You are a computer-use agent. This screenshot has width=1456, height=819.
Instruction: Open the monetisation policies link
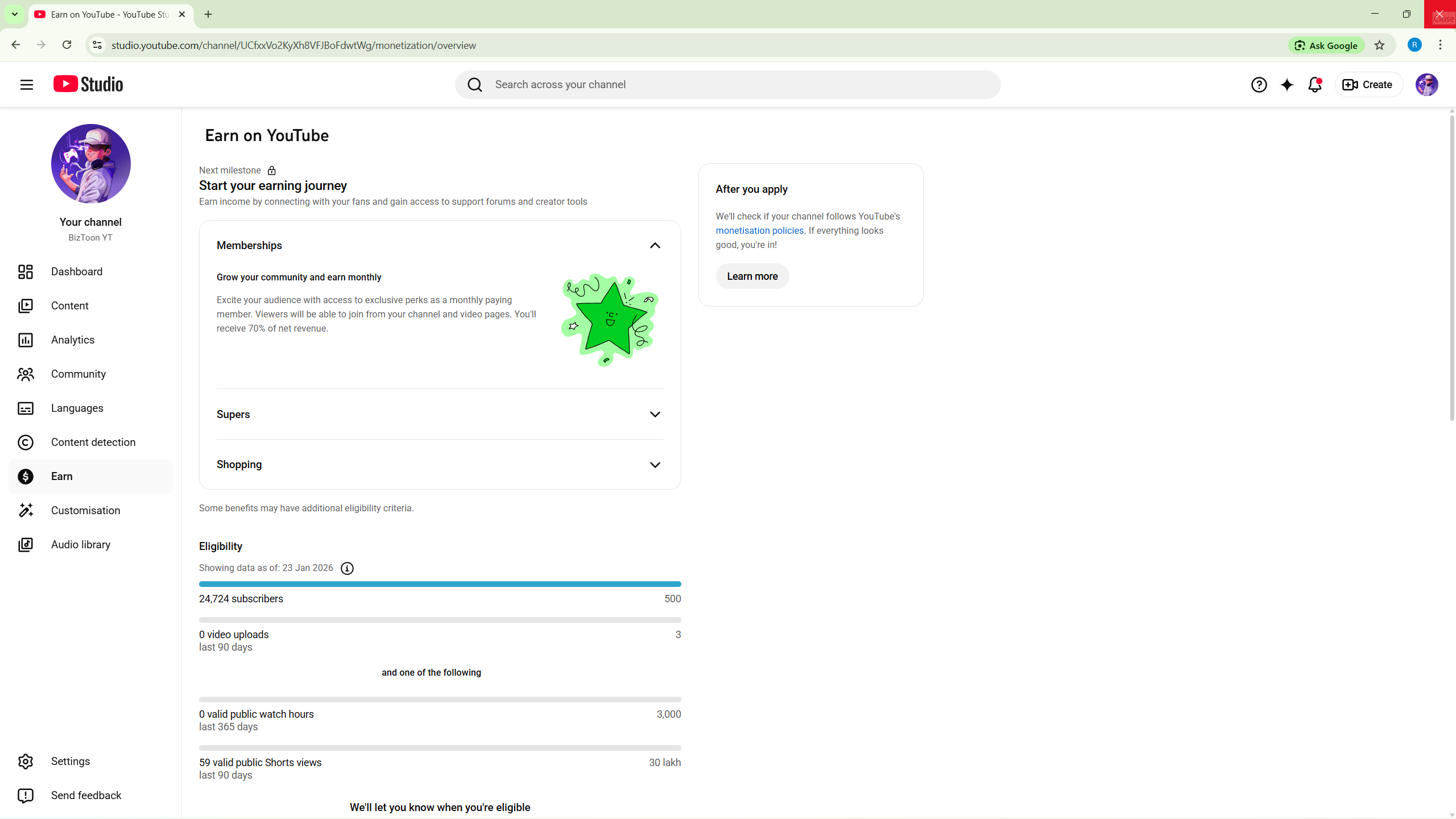pyautogui.click(x=759, y=230)
